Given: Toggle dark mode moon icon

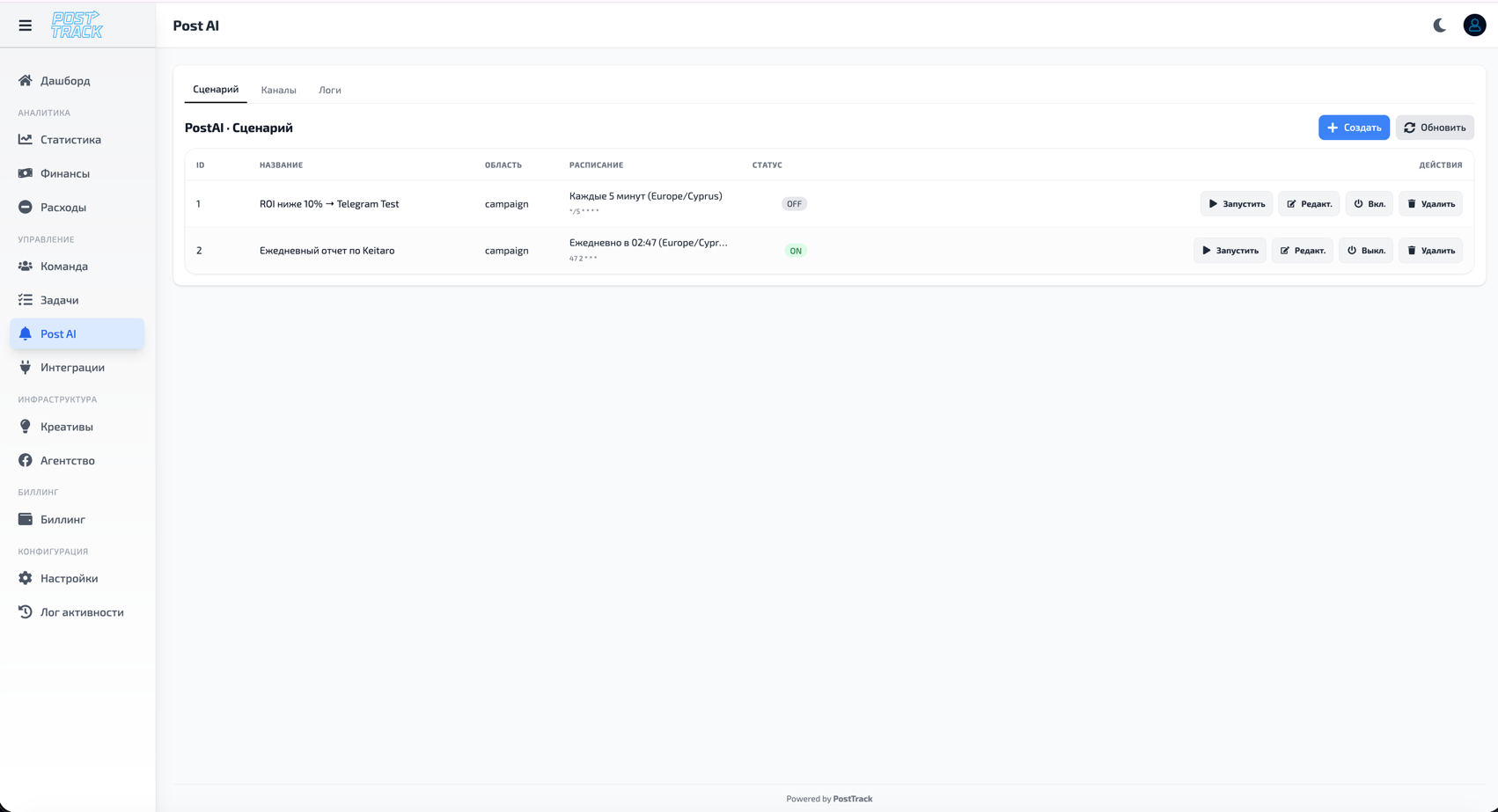Looking at the screenshot, I should tap(1439, 26).
